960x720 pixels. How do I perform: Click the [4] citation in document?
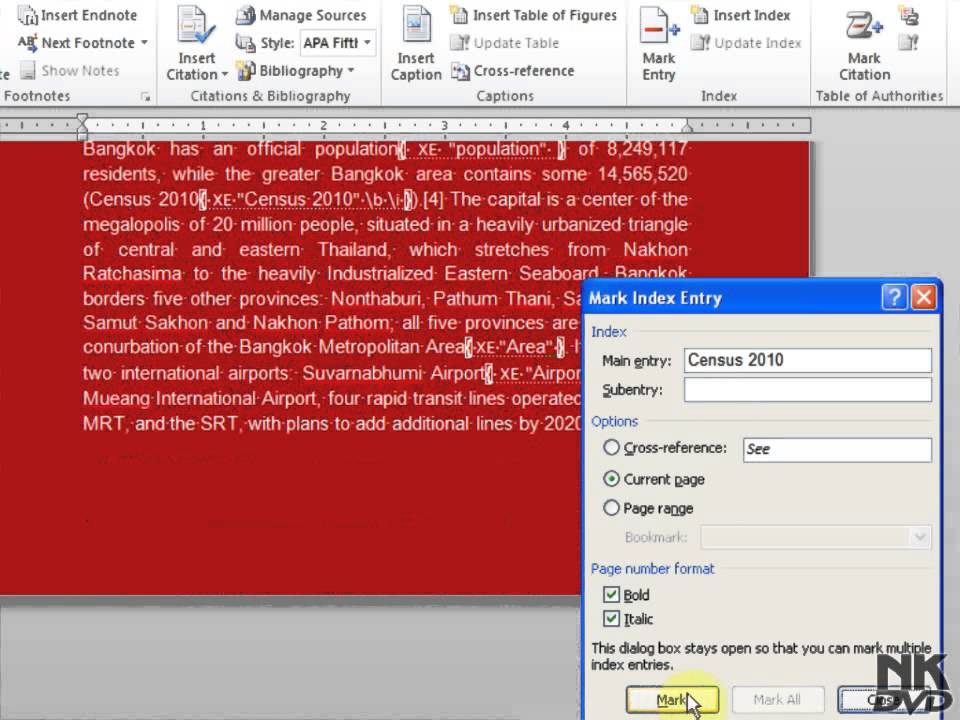[x=433, y=200]
